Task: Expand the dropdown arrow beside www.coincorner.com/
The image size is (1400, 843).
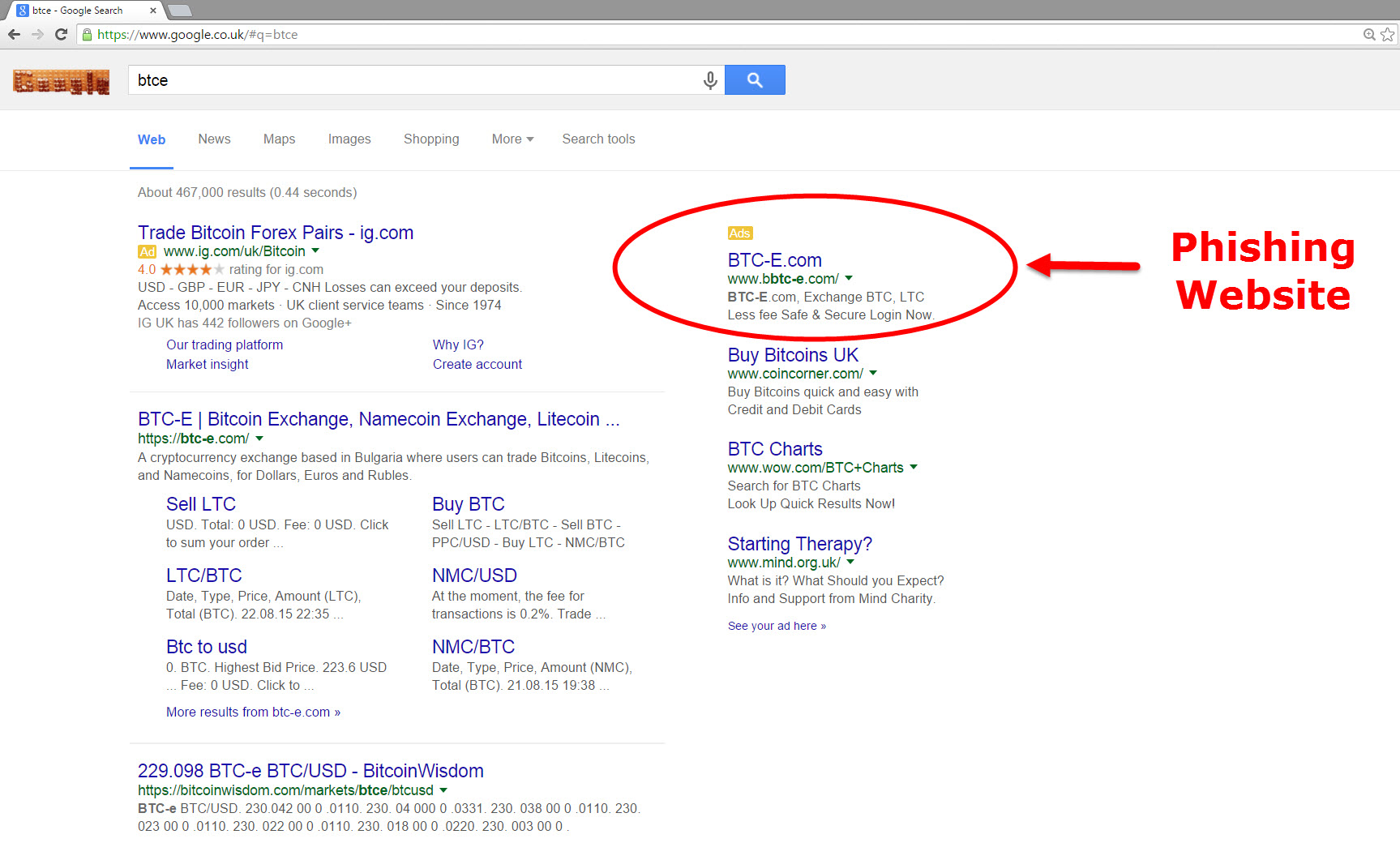Action: point(873,374)
